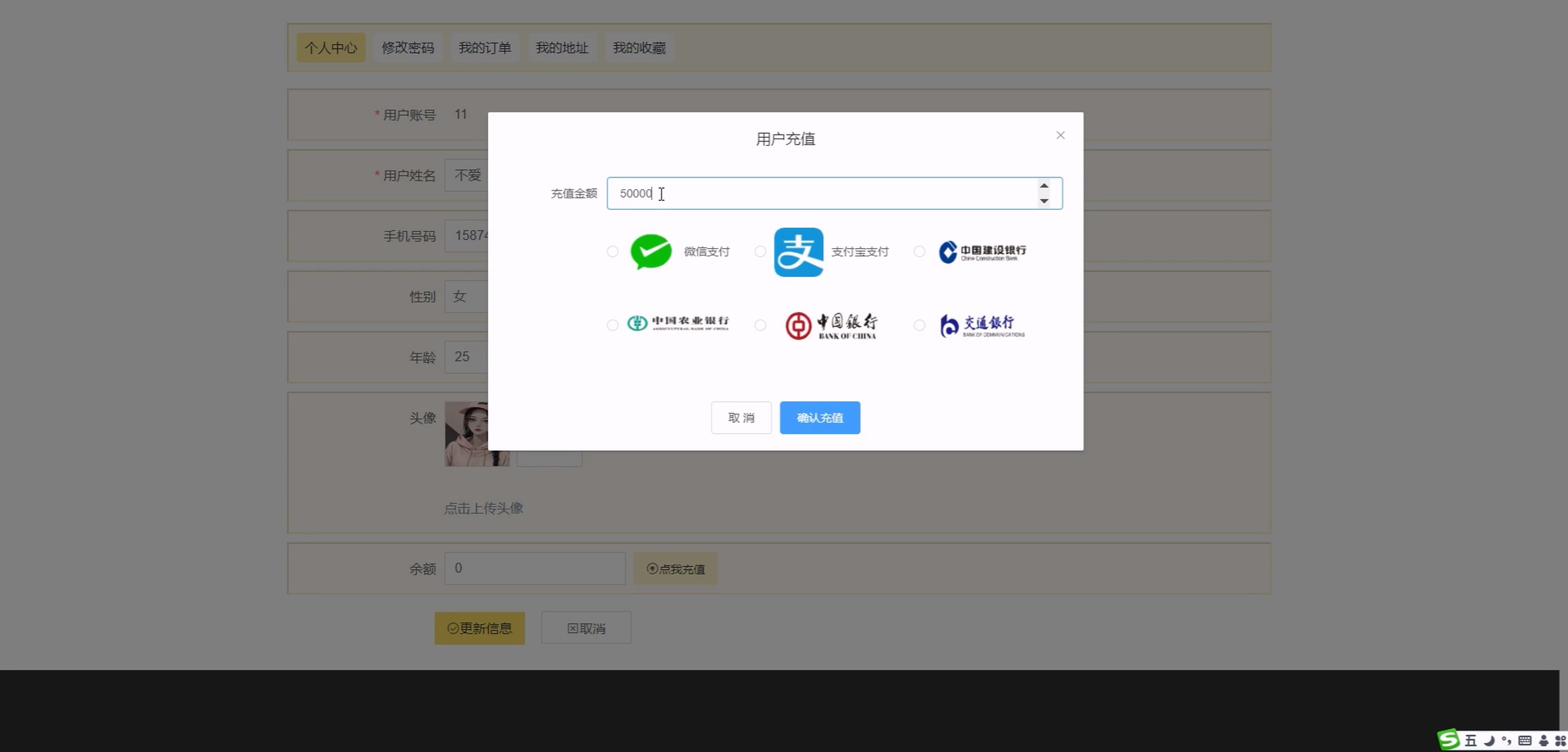Close the 用户充值 dialog with X
Viewport: 1568px width, 752px height.
[1060, 135]
